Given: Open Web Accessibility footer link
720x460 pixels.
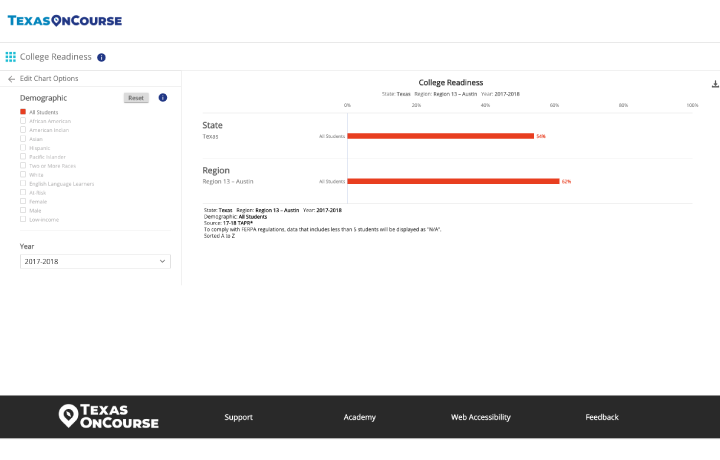Looking at the screenshot, I should point(480,417).
